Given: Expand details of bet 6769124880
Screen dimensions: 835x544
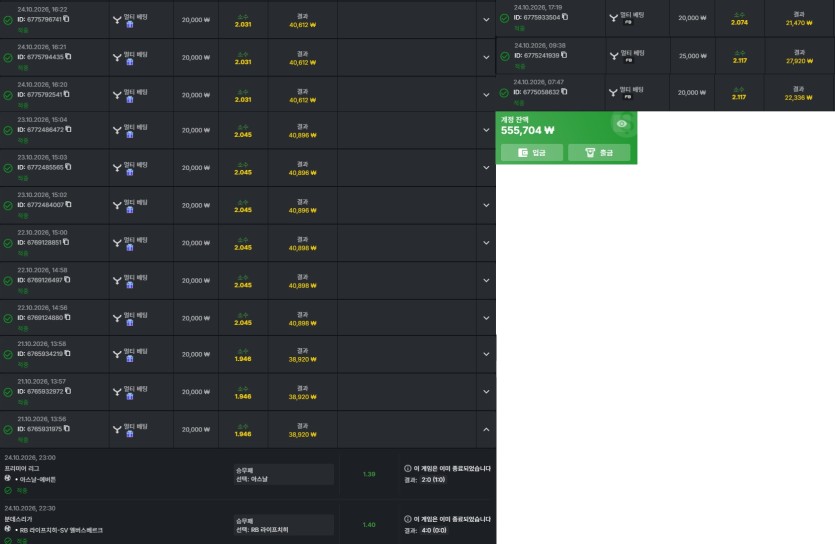Looking at the screenshot, I should [486, 318].
